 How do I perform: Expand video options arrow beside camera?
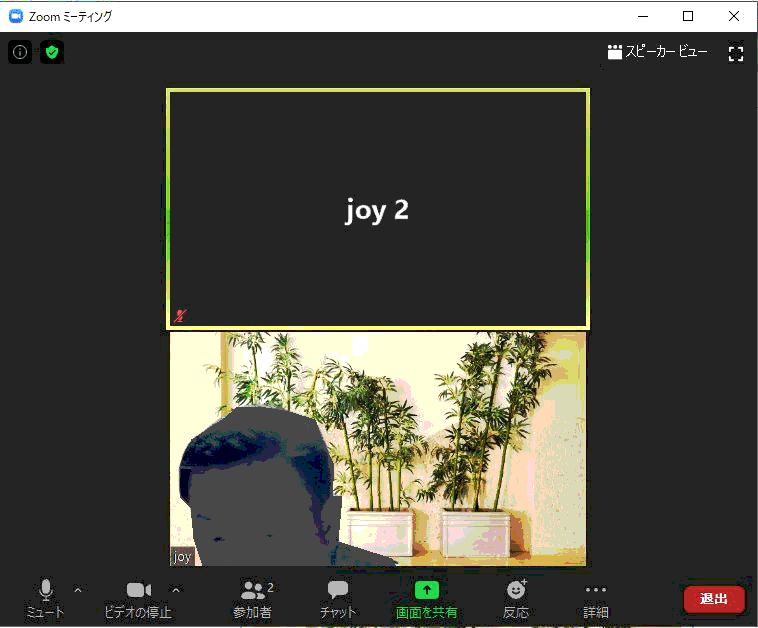pos(176,590)
